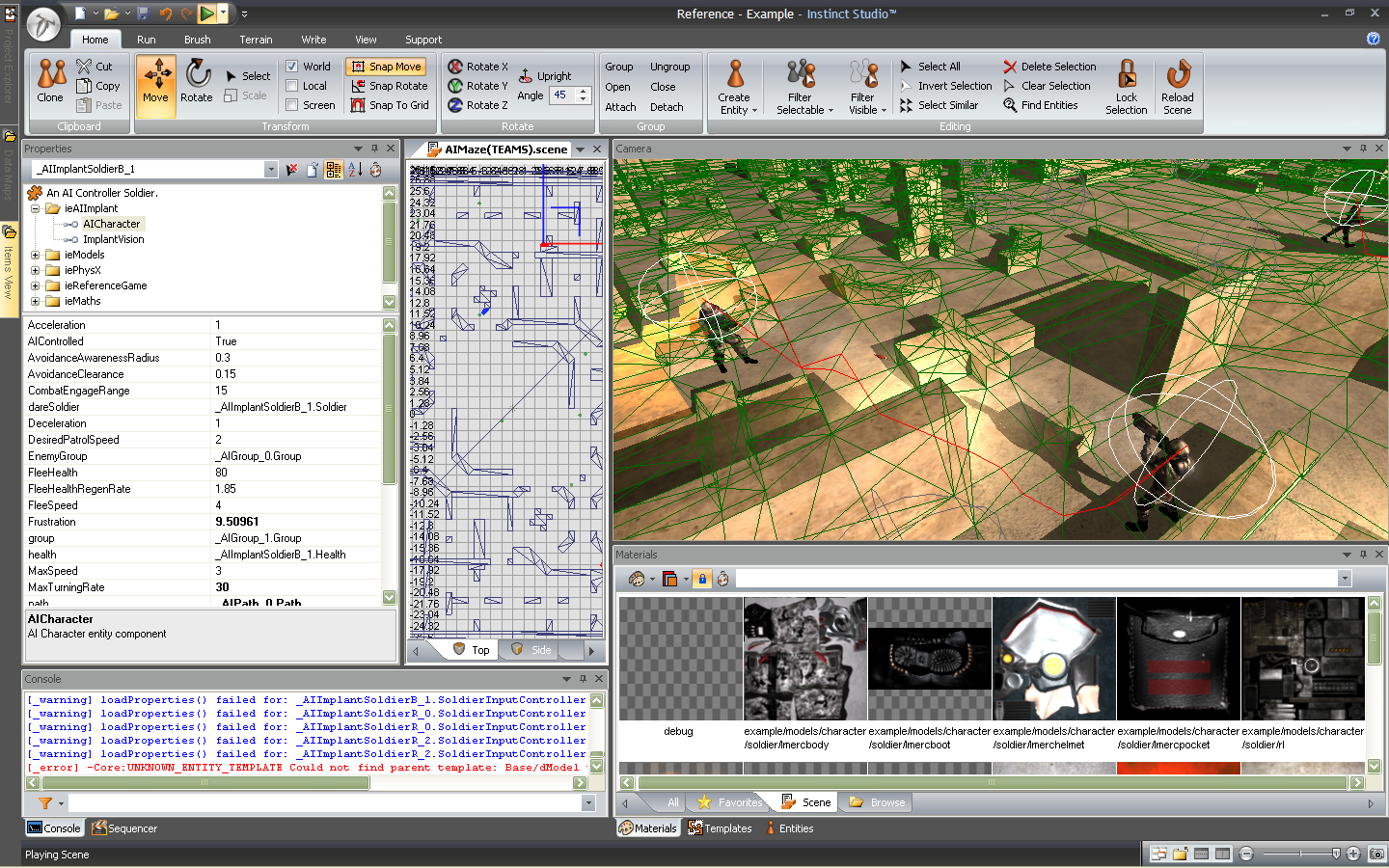The height and width of the screenshot is (868, 1389).
Task: Open the Sequencer tab
Action: [124, 828]
